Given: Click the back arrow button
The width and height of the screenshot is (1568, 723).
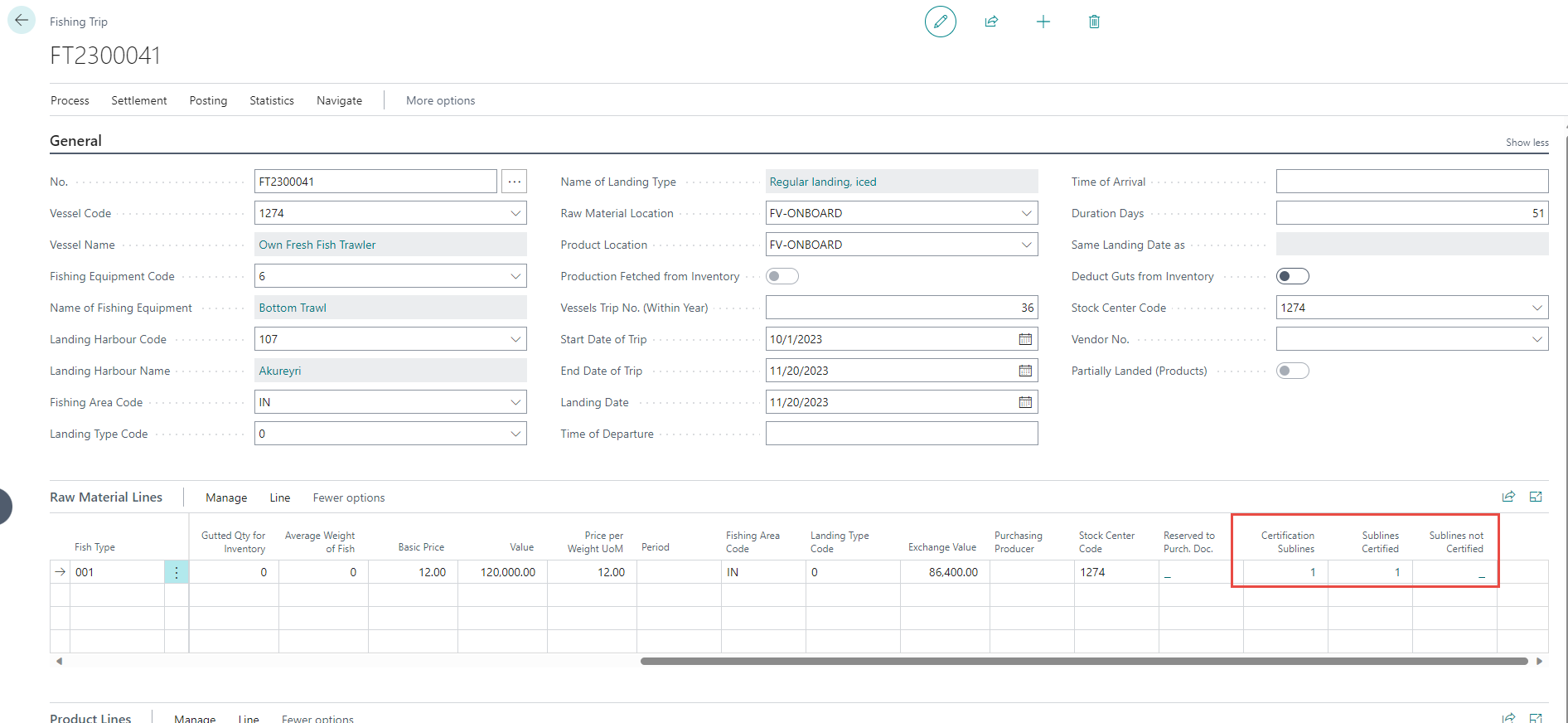Looking at the screenshot, I should (x=22, y=21).
